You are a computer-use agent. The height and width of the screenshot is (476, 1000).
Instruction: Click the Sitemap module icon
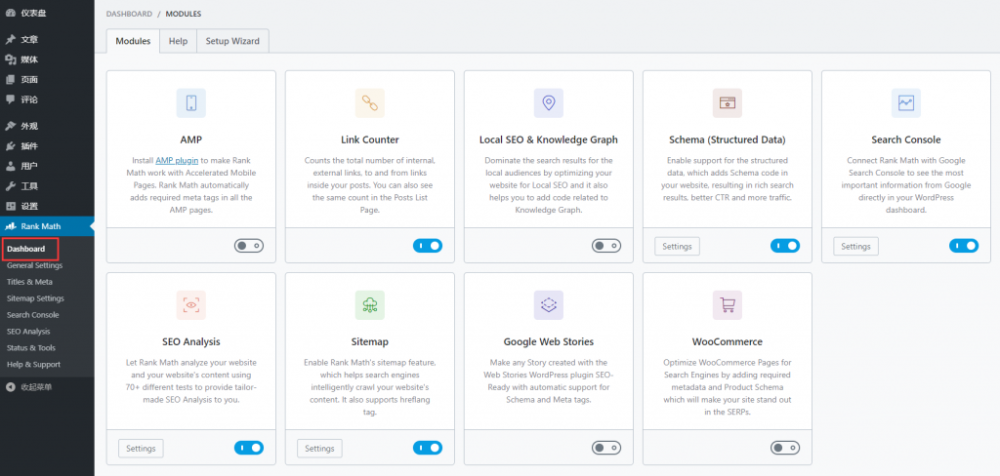coord(369,305)
